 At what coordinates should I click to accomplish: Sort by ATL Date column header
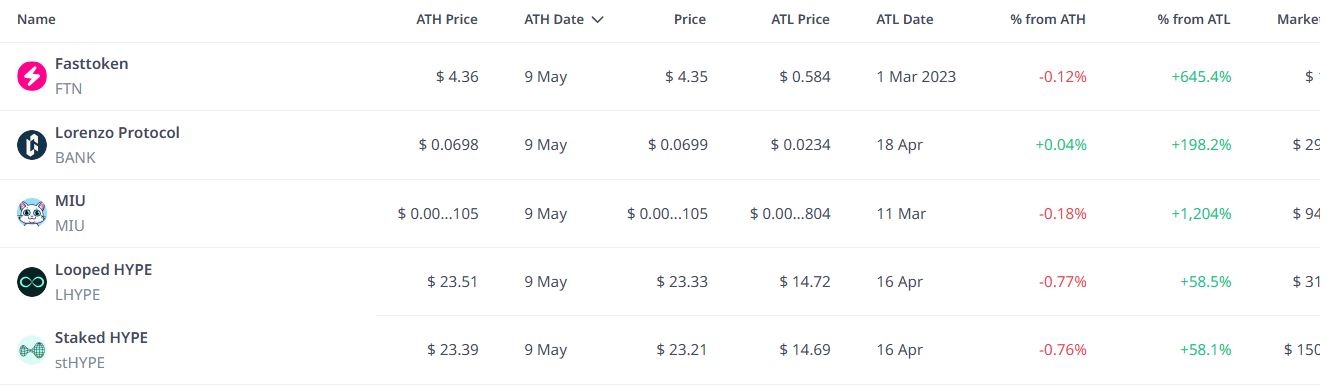point(905,19)
